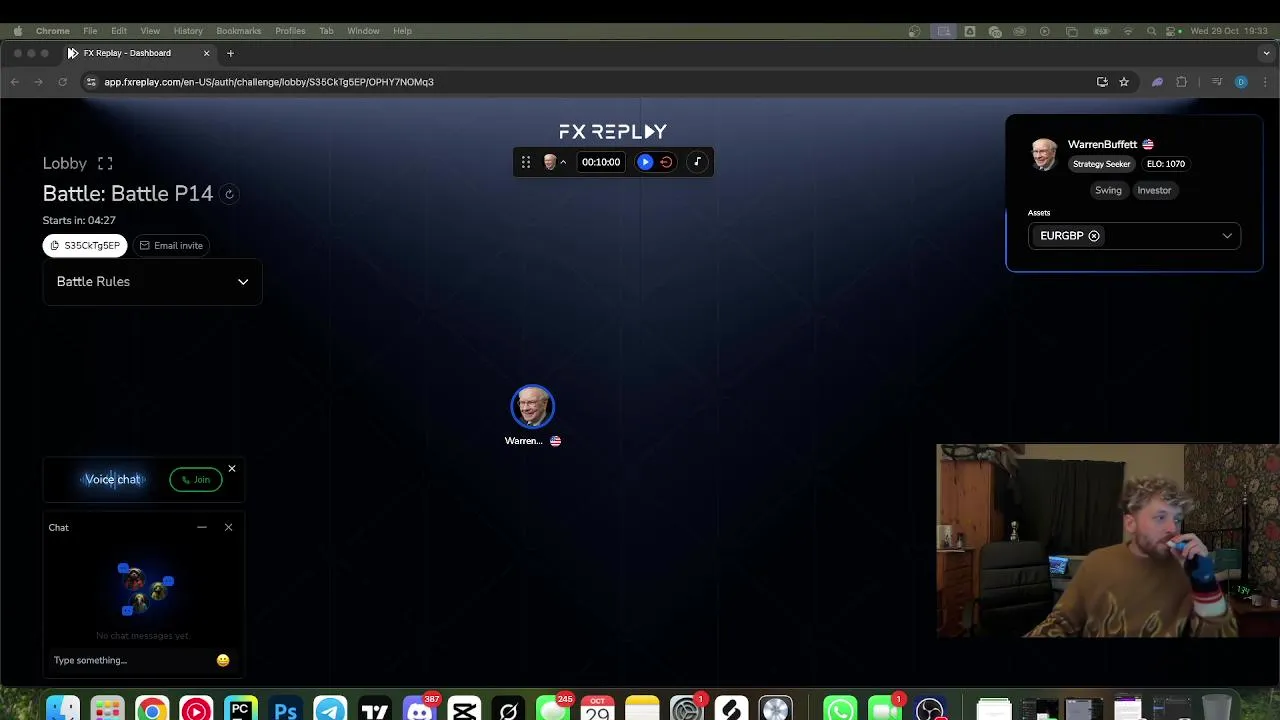
Task: Open Spotlight search in the menu bar
Action: 1152,31
